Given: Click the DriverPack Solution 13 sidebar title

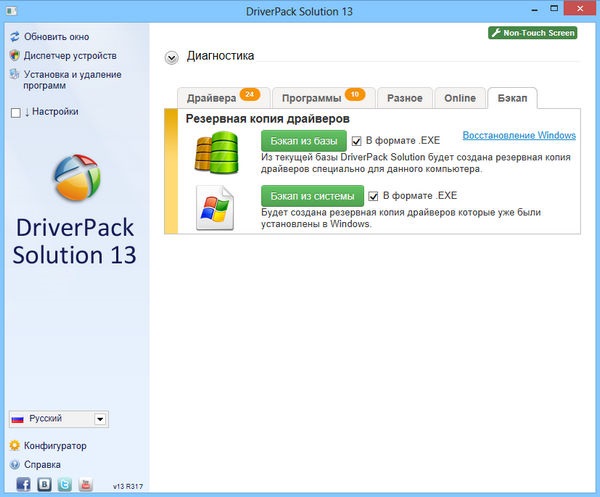Looking at the screenshot, I should tap(75, 241).
